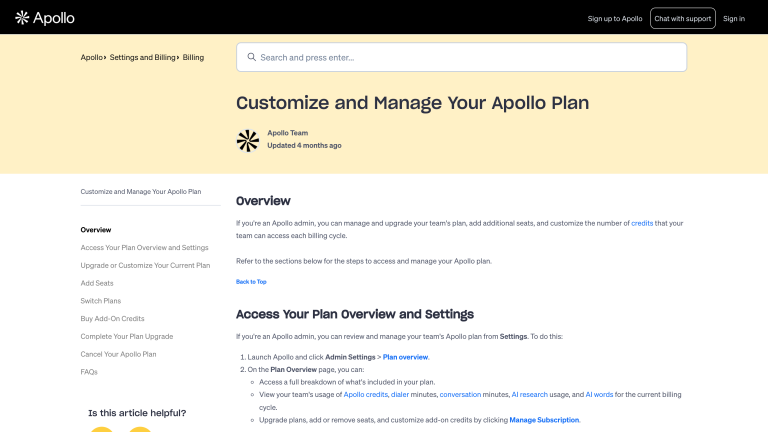Open dialer link

point(400,394)
